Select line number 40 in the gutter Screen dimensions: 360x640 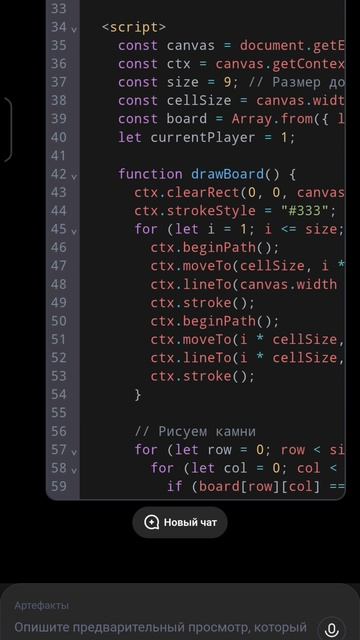(58, 137)
